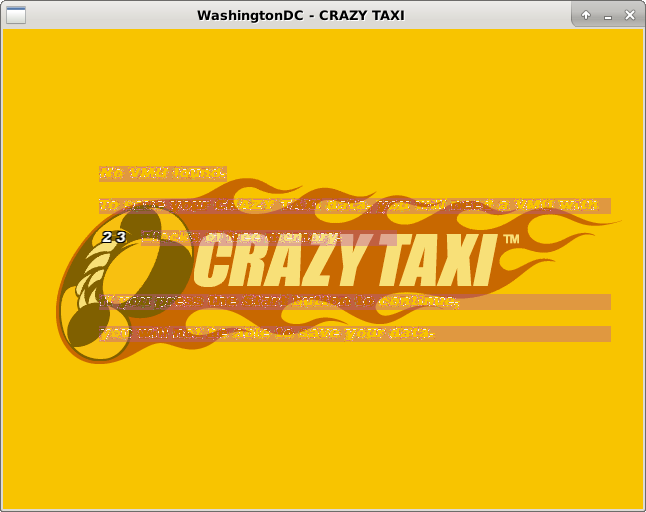Click the flaming tire emblem in logo

click(124, 284)
